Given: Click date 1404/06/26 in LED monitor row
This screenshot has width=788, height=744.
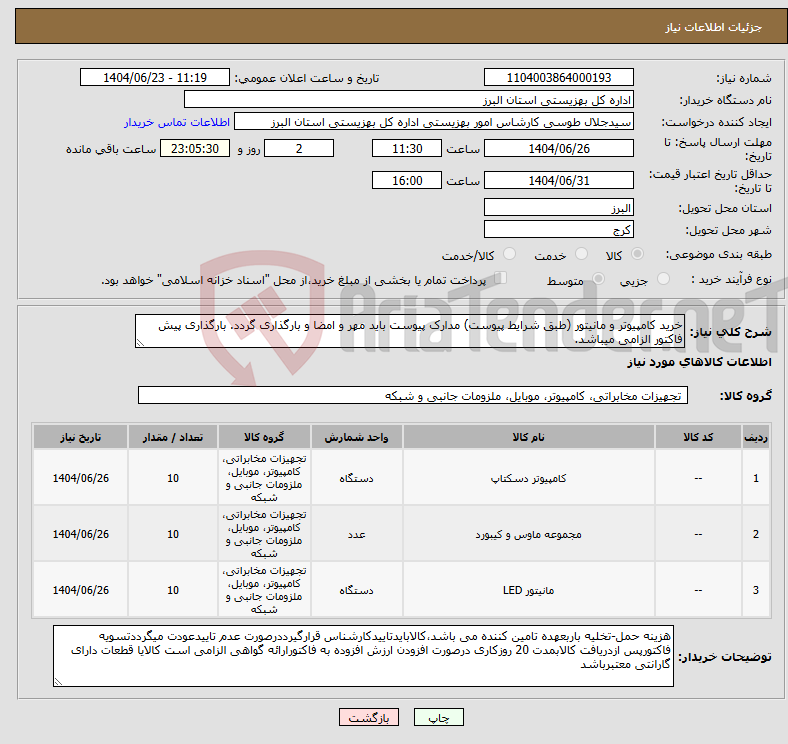Looking at the screenshot, I should pos(80,590).
